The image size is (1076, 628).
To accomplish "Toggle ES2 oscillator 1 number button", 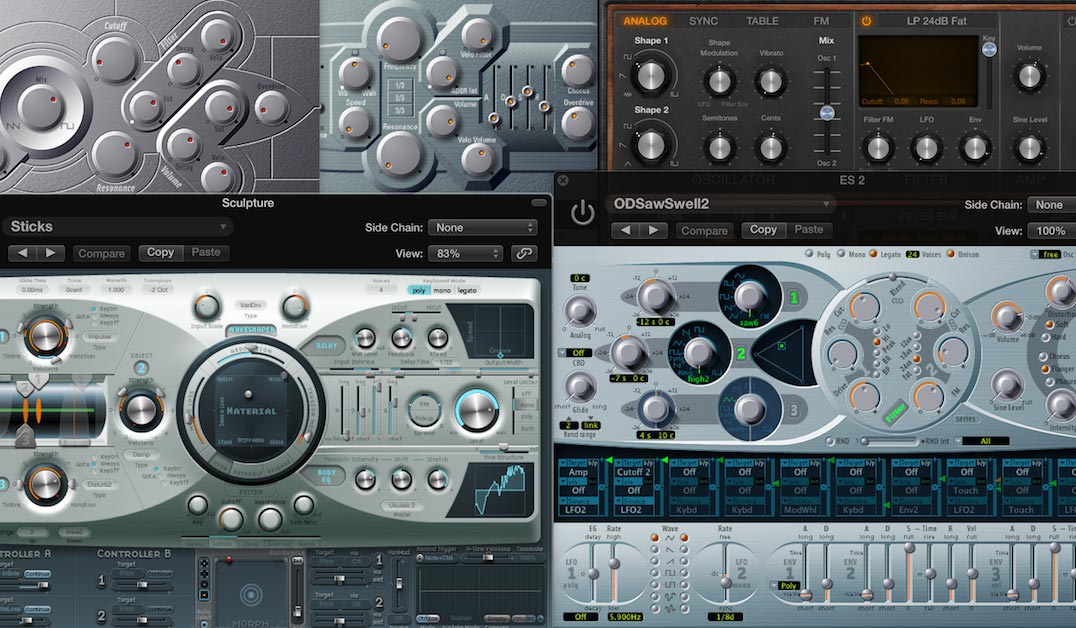I will [794, 298].
